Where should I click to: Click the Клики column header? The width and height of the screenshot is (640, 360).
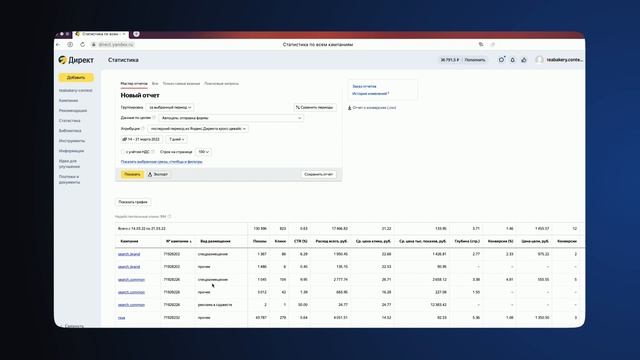[280, 242]
